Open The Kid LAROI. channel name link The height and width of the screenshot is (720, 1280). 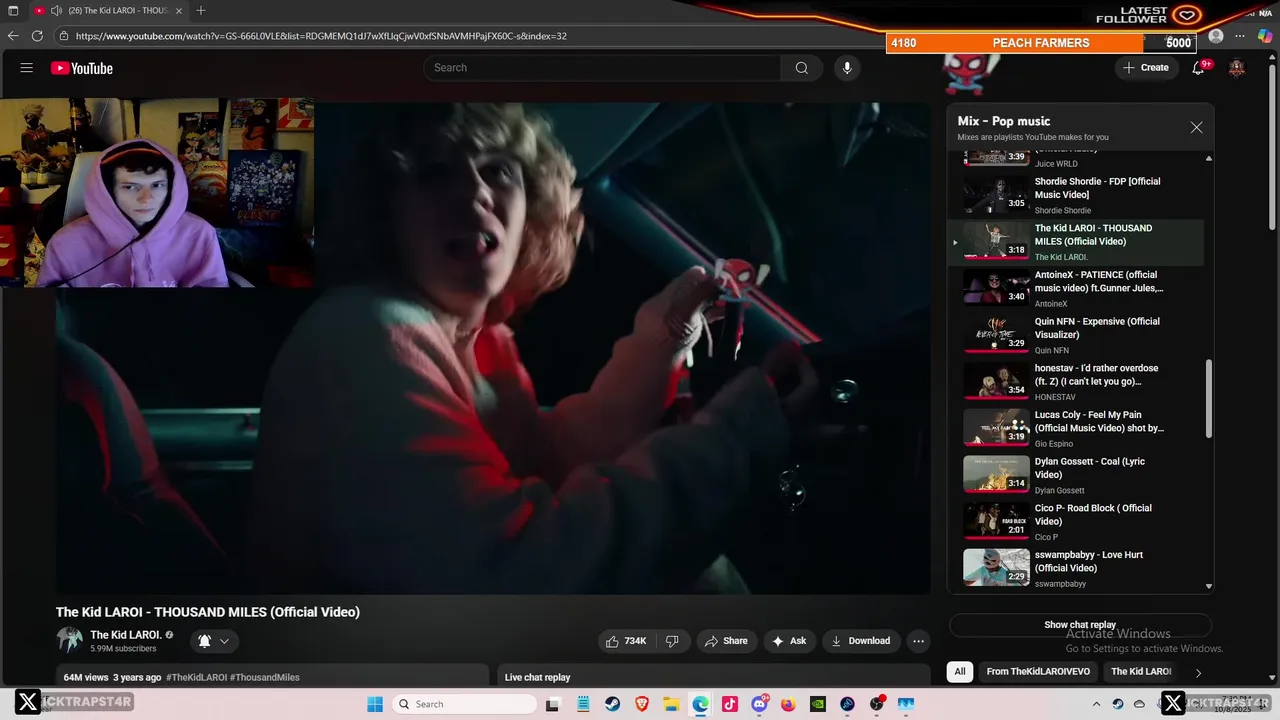(x=126, y=635)
